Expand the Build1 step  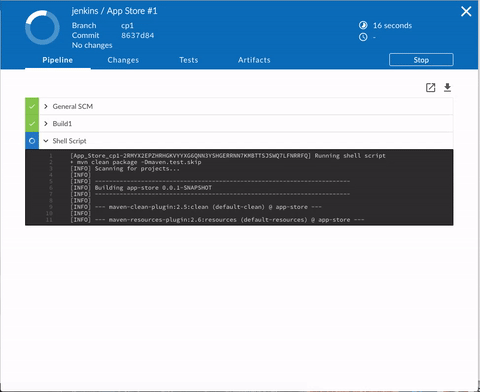(46, 124)
